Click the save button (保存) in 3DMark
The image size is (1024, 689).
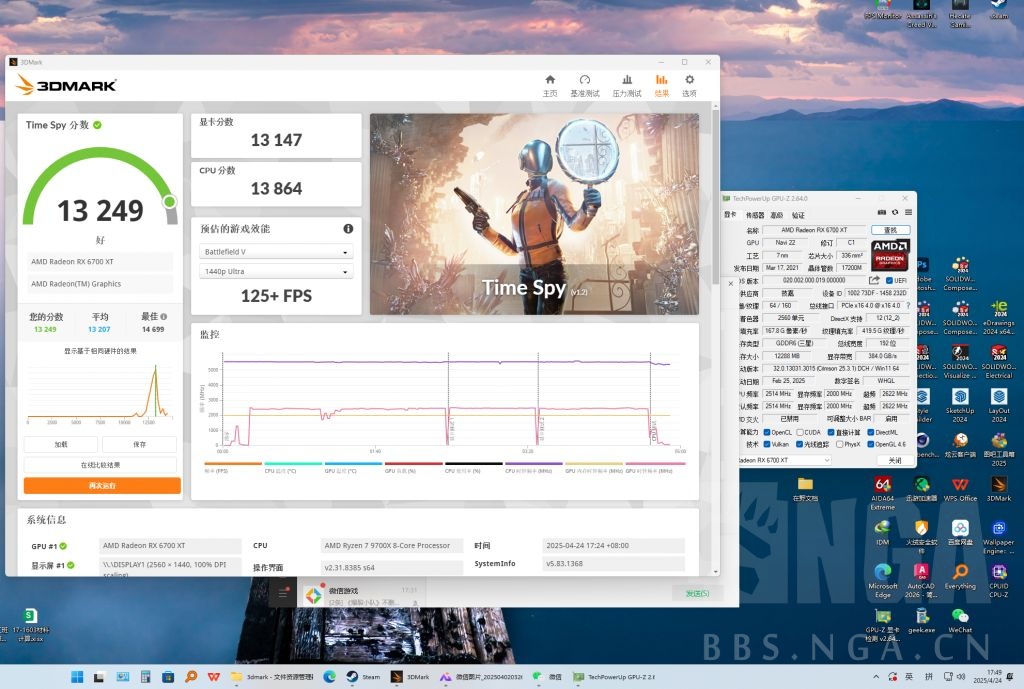[140, 444]
